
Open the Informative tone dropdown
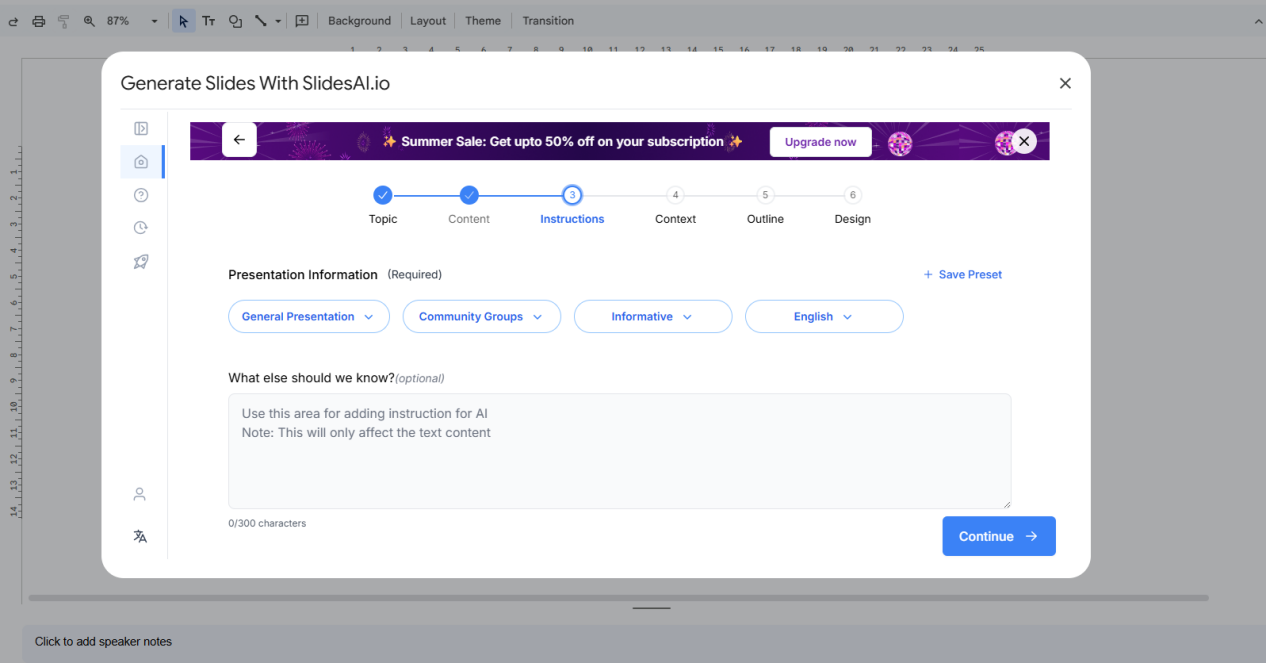(x=652, y=317)
